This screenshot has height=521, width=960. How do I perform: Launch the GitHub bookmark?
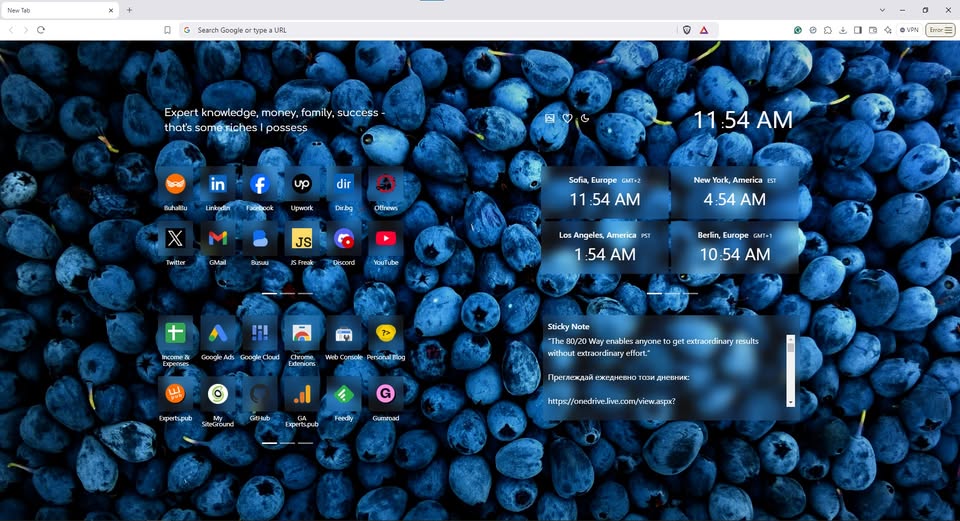[259, 394]
